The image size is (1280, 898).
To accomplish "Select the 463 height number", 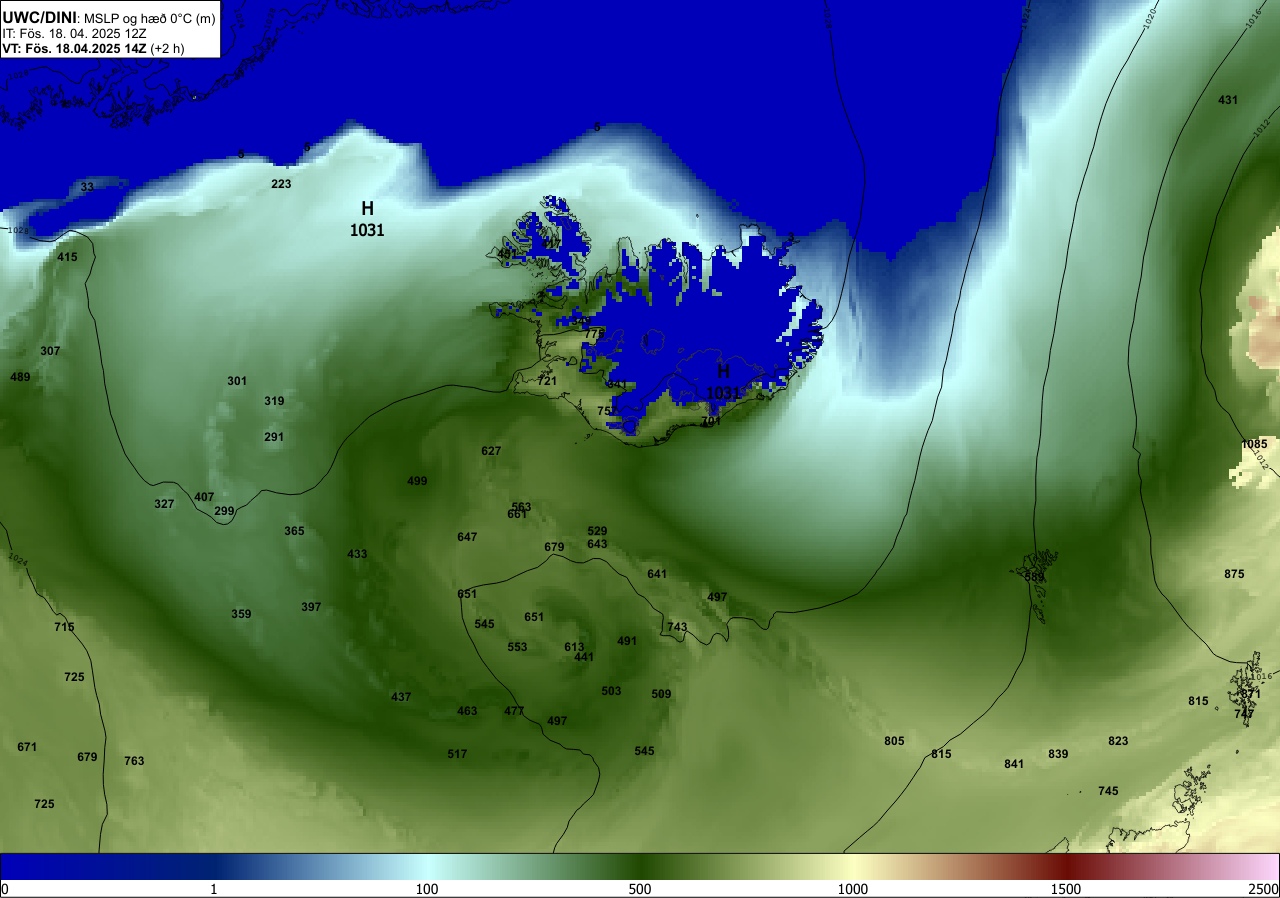I will 467,711.
